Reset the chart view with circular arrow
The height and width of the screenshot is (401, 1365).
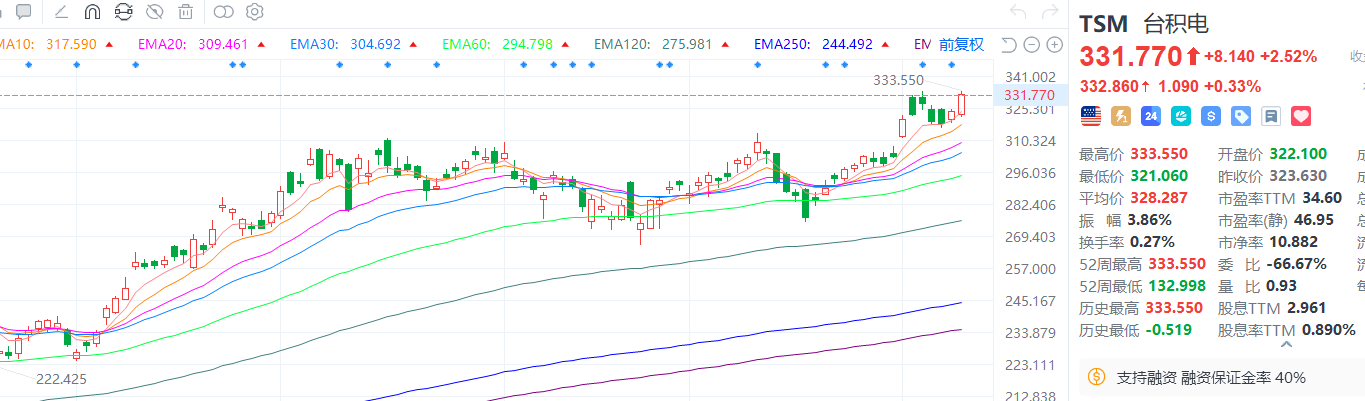coord(1008,45)
